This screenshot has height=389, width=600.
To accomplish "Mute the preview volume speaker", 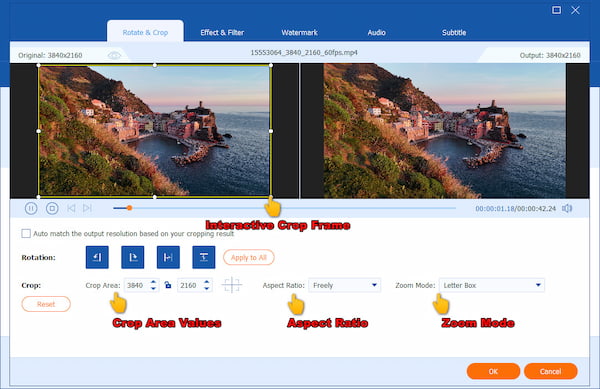I will (567, 208).
